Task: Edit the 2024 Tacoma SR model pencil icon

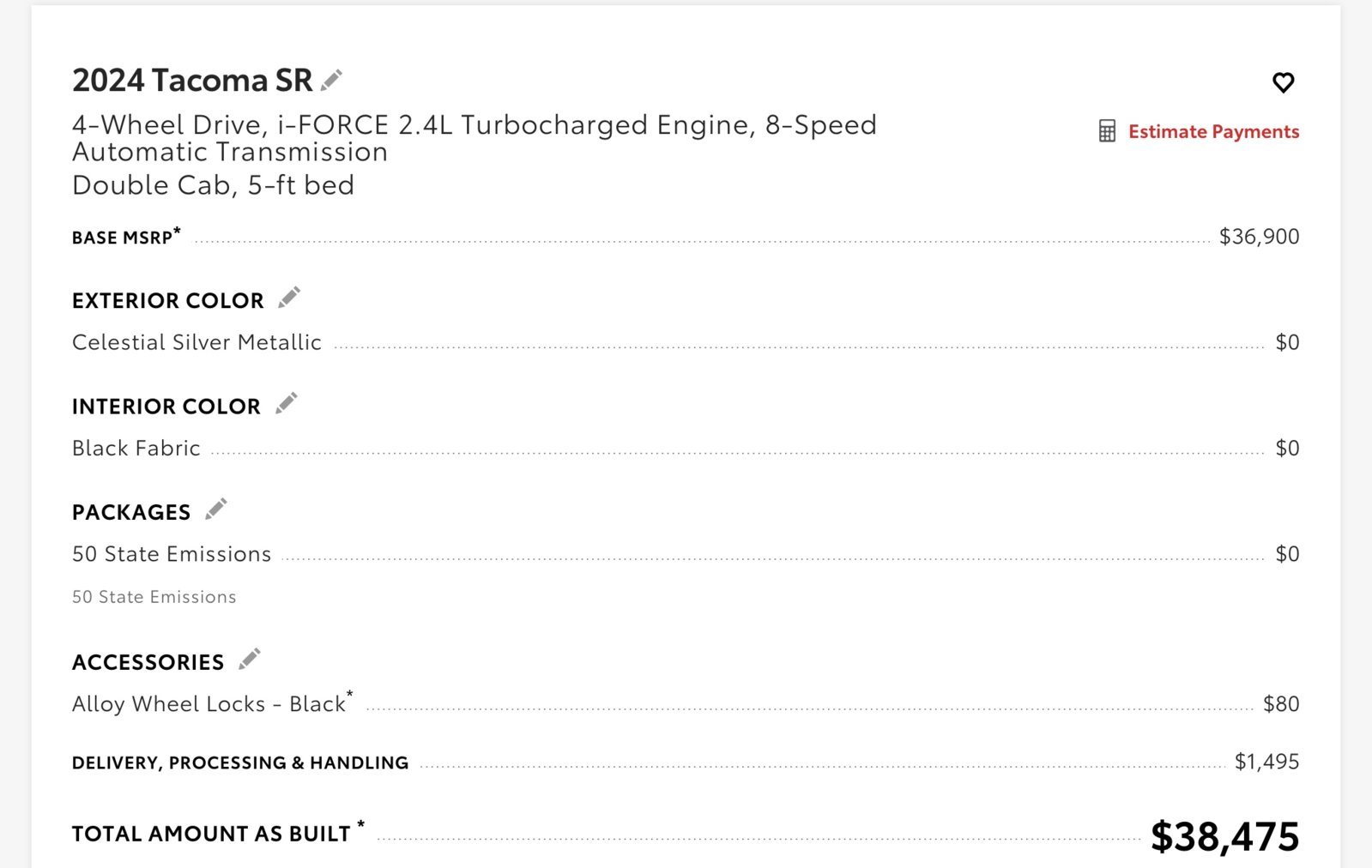Action: (x=331, y=80)
